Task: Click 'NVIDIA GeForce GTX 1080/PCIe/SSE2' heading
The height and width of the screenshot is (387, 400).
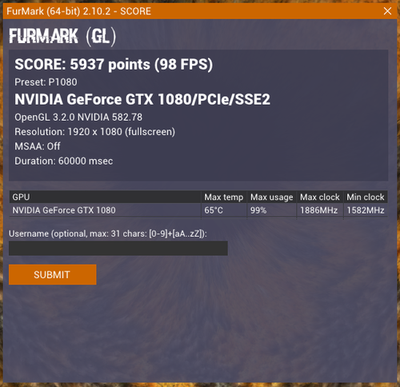Action: 142,99
